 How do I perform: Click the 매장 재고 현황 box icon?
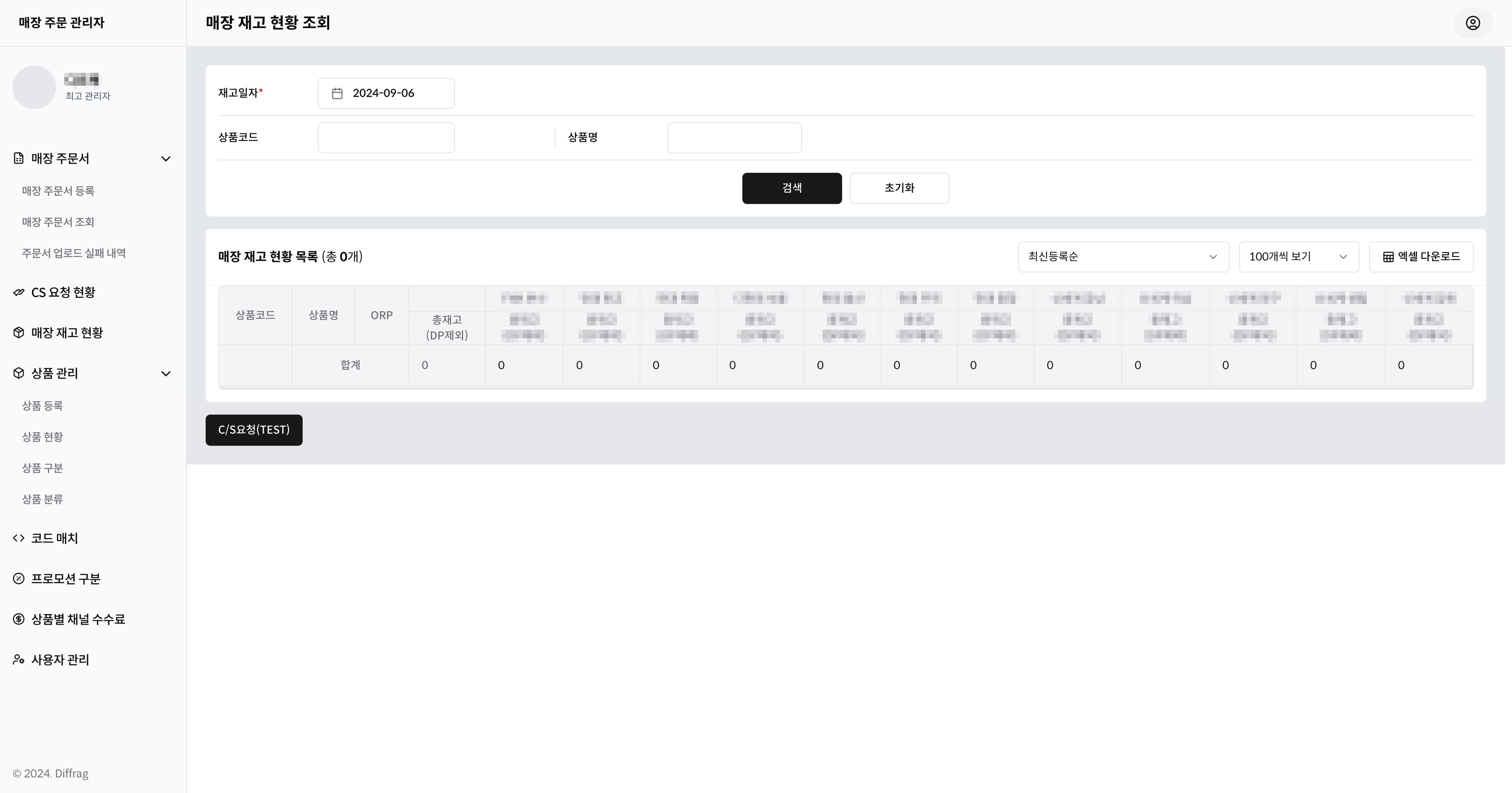click(19, 333)
